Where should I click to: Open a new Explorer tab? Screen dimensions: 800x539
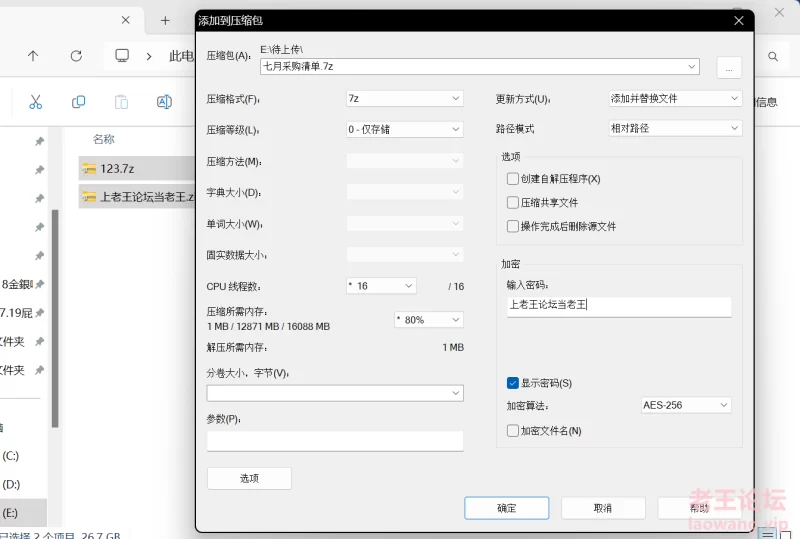165,20
